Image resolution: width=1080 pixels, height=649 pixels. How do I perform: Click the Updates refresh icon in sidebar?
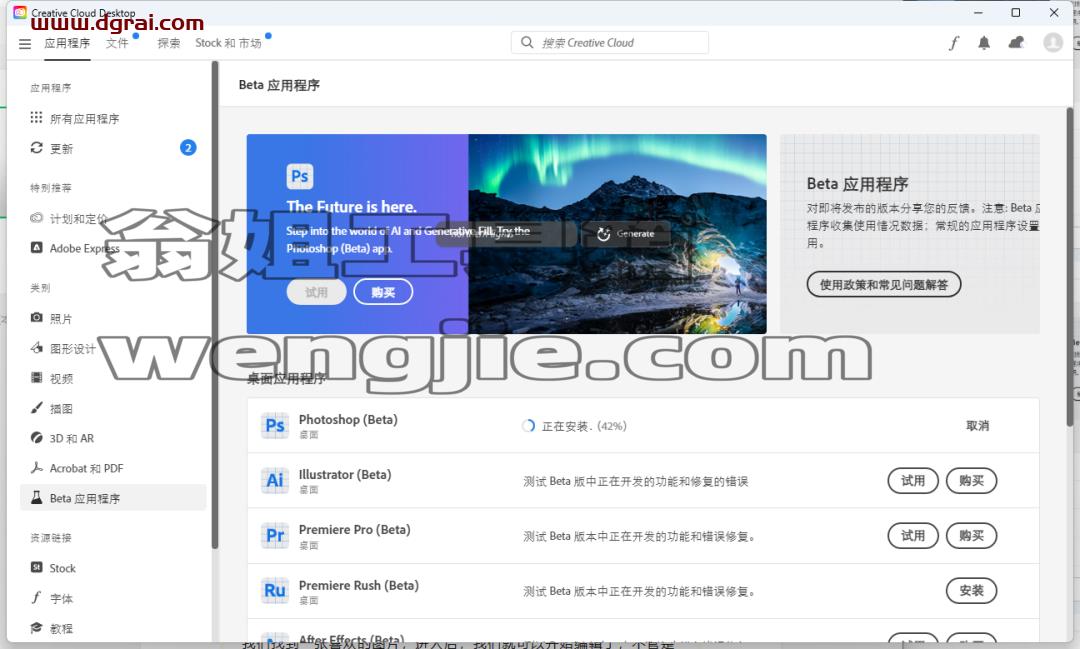pyautogui.click(x=37, y=147)
